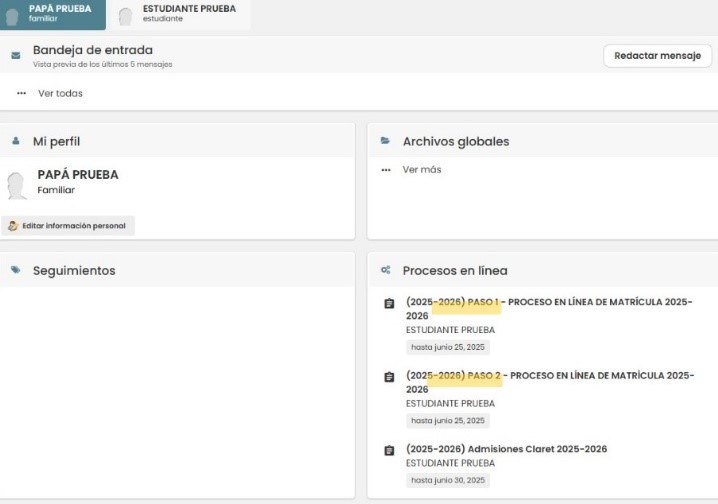This screenshot has height=504, width=718.
Task: Click the tag icon next to Seguimientos
Action: tap(16, 270)
